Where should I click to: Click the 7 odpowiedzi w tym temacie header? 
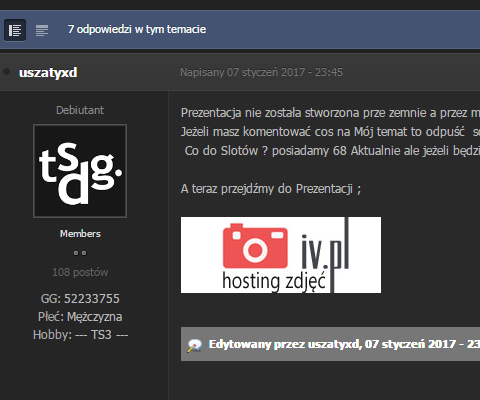point(137,29)
